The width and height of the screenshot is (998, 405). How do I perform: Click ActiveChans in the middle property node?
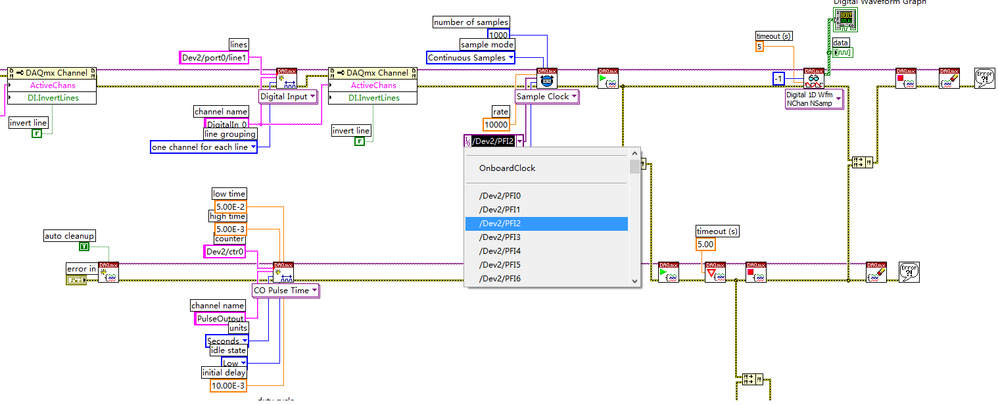pyautogui.click(x=373, y=85)
